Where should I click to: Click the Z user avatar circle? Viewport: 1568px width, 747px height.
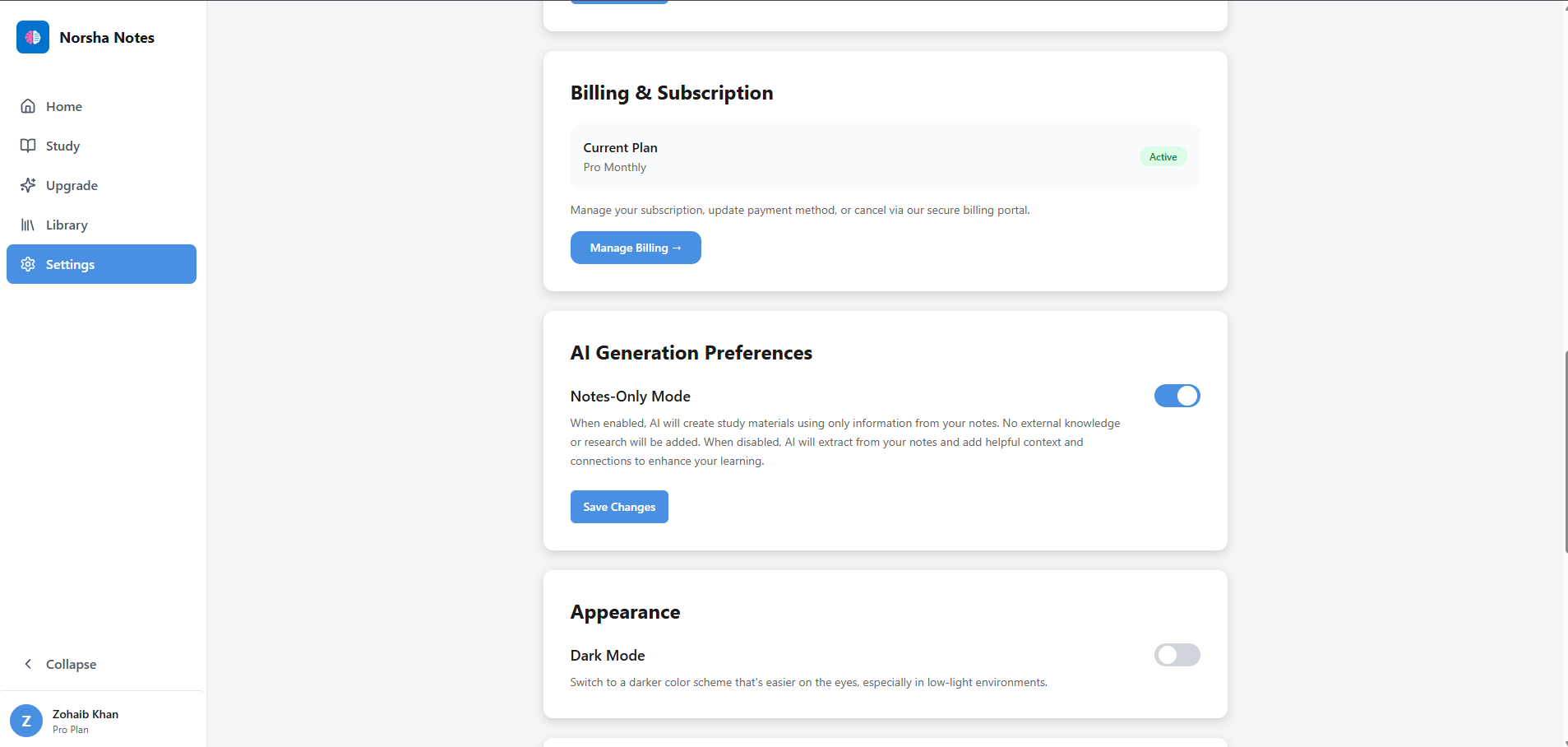click(x=26, y=721)
